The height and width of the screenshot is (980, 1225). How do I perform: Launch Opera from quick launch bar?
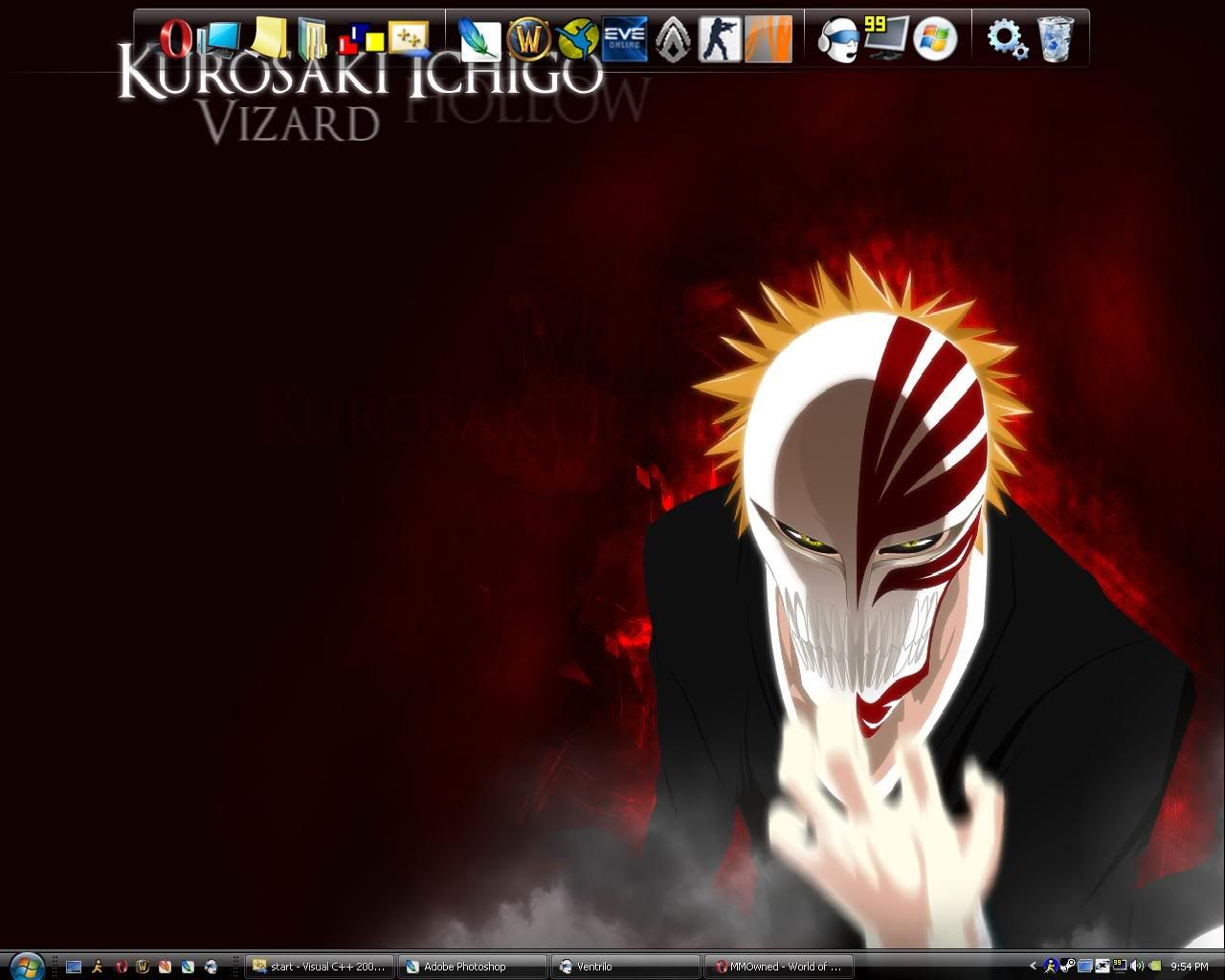(x=121, y=967)
